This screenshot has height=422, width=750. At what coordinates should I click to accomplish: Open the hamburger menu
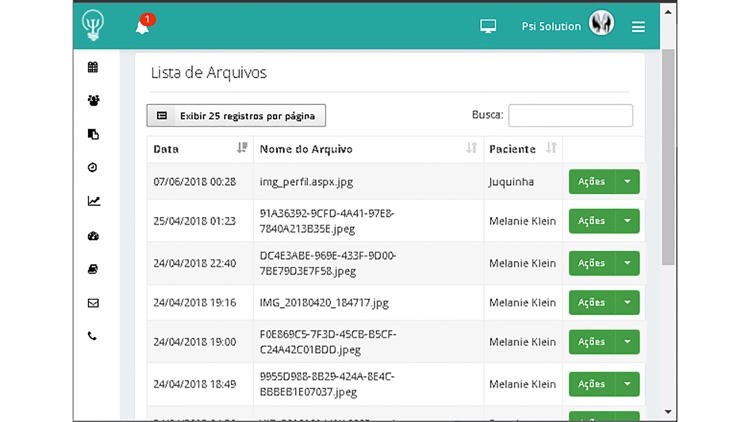638,27
